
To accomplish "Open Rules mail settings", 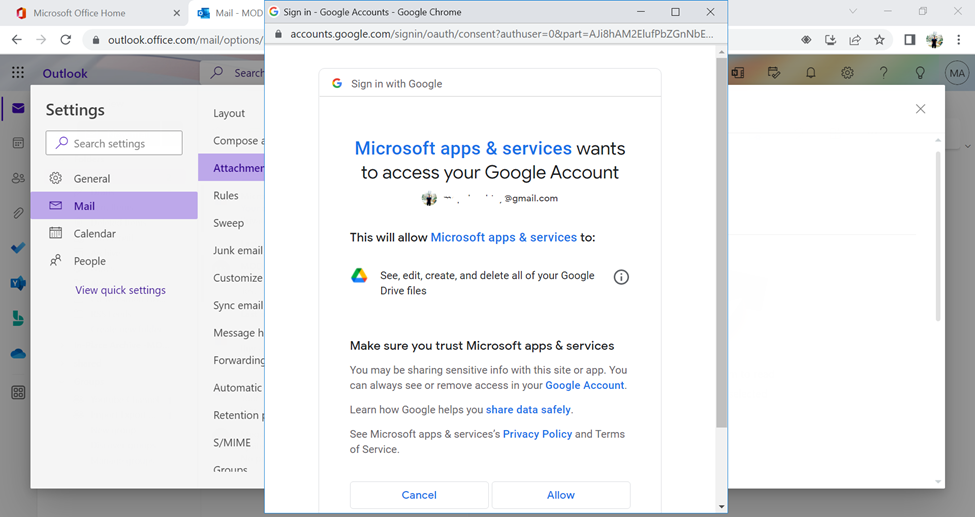I will pos(226,195).
